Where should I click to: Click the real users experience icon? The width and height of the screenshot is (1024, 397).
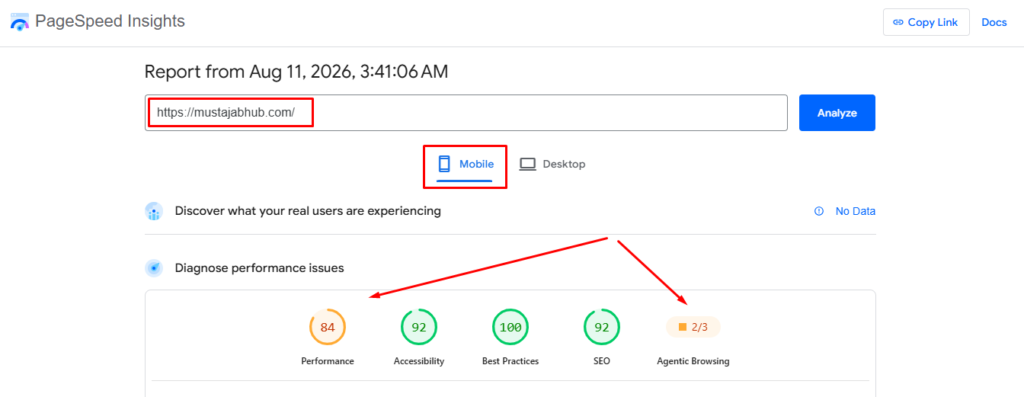click(x=154, y=212)
